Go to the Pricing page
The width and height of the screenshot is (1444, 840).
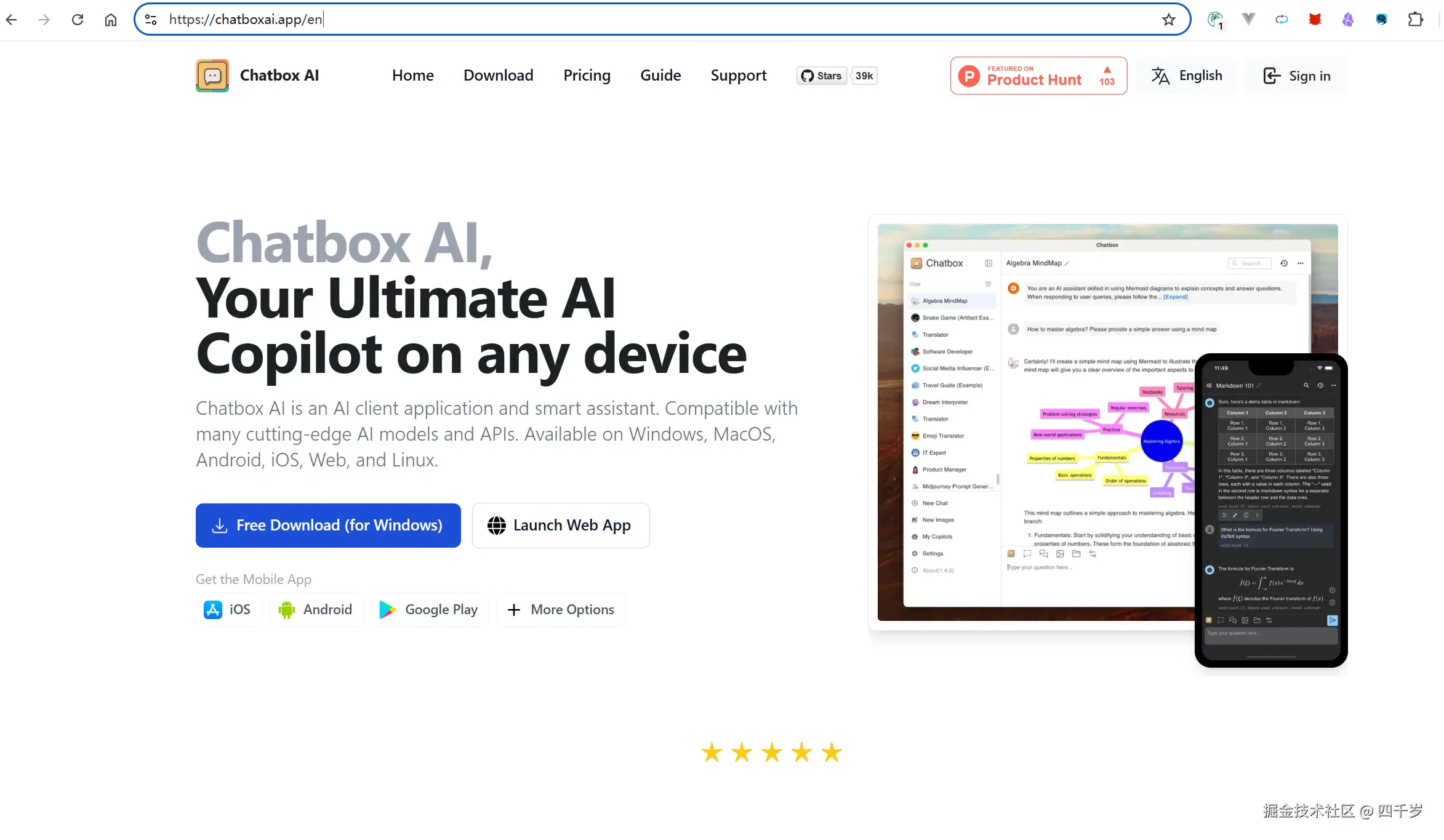tap(587, 75)
